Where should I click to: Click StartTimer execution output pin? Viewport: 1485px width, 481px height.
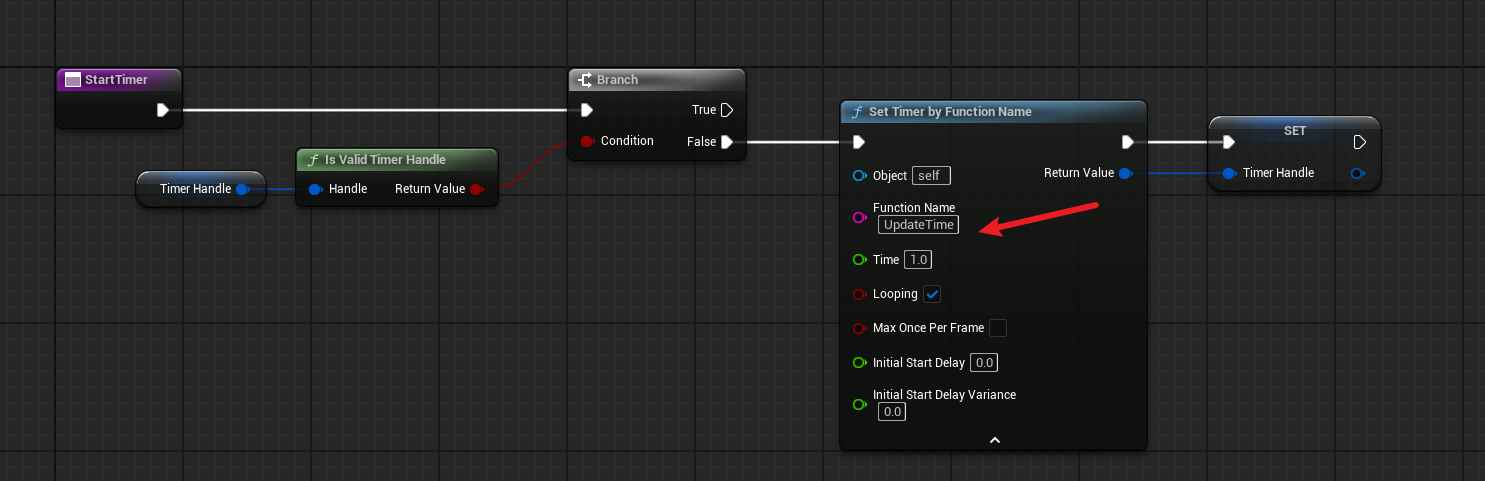[162, 110]
